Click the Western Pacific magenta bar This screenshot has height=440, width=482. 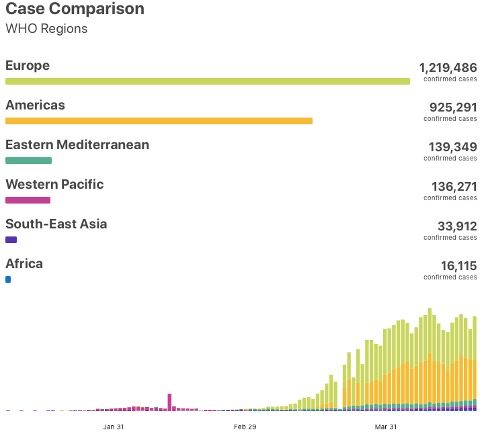pyautogui.click(x=28, y=200)
